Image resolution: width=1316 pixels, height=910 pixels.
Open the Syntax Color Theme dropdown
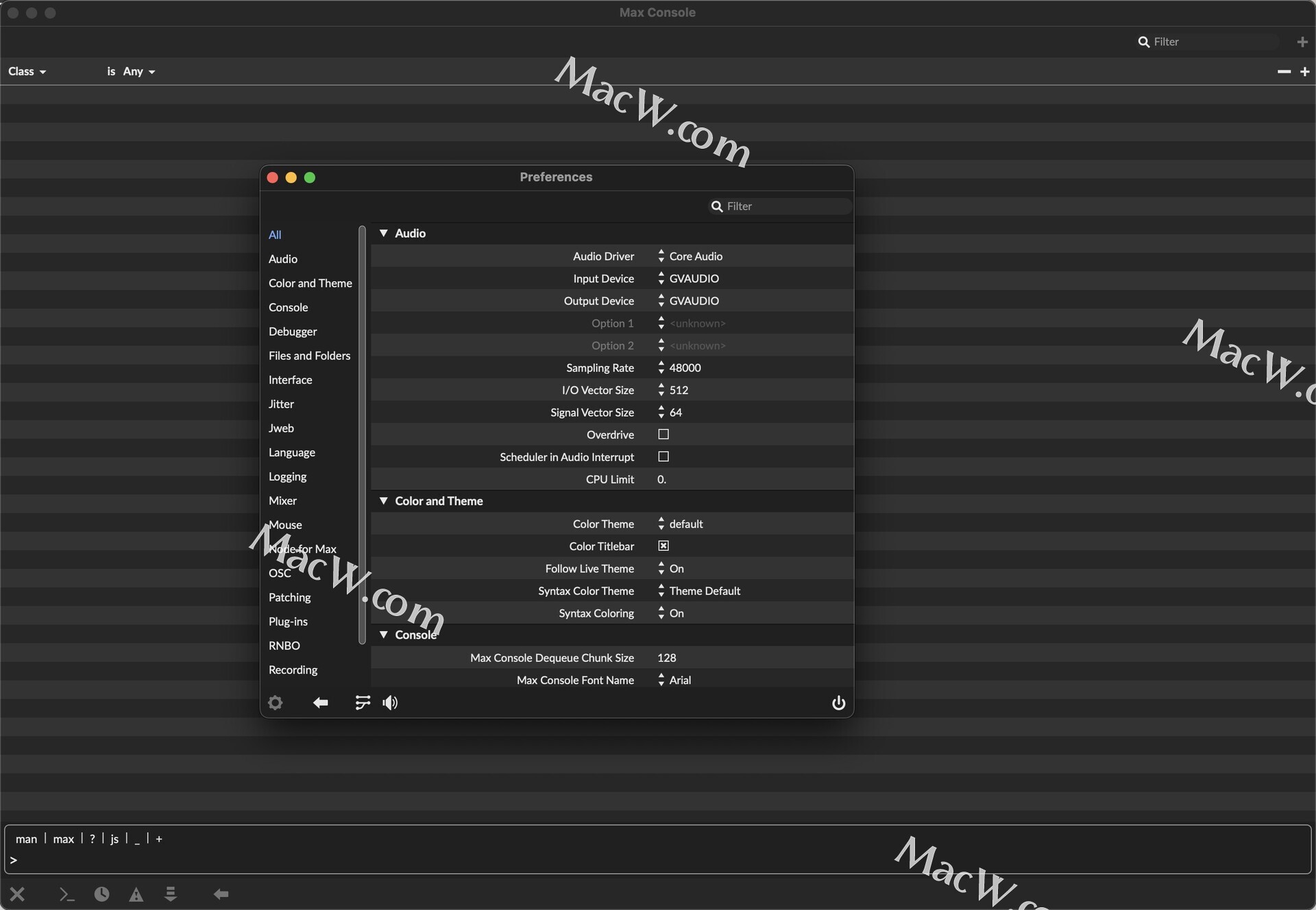pyautogui.click(x=698, y=591)
